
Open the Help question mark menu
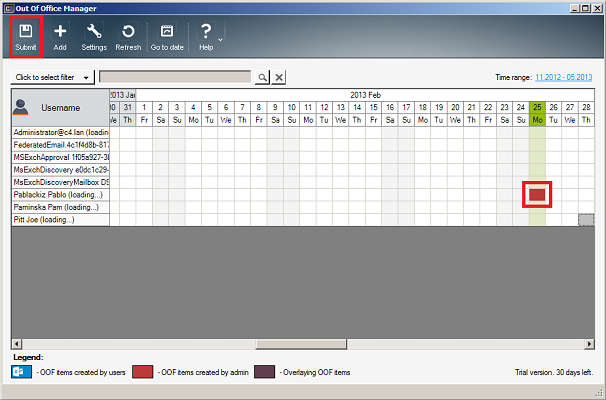point(206,36)
